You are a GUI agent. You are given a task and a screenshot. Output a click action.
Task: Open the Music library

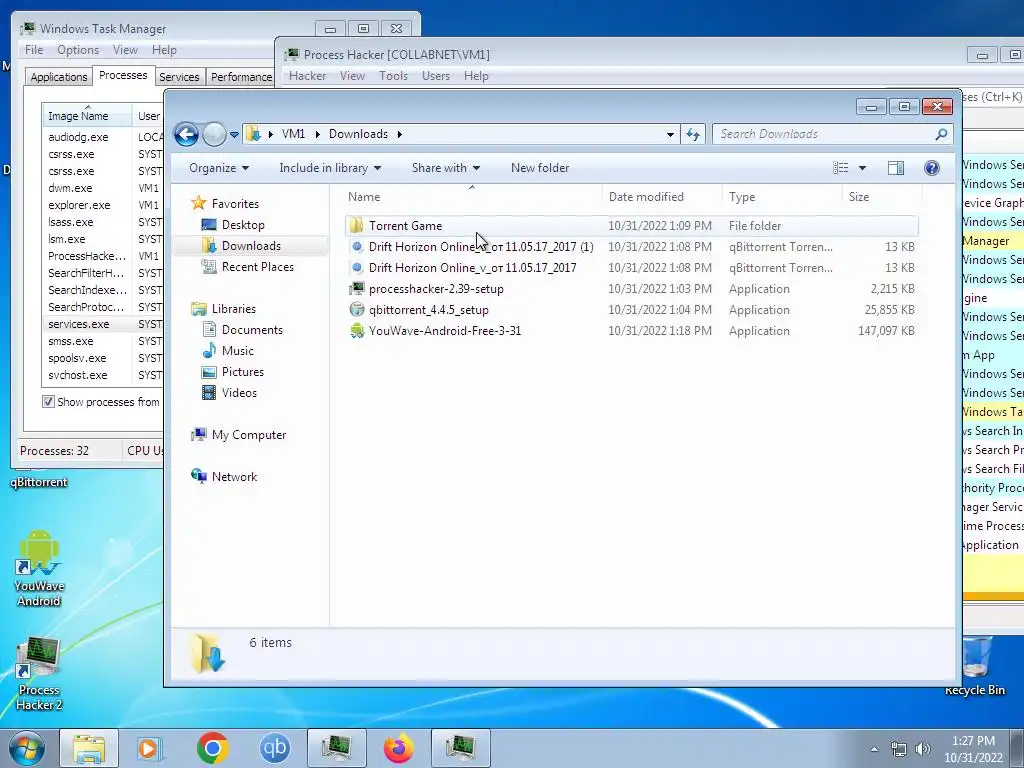click(237, 351)
